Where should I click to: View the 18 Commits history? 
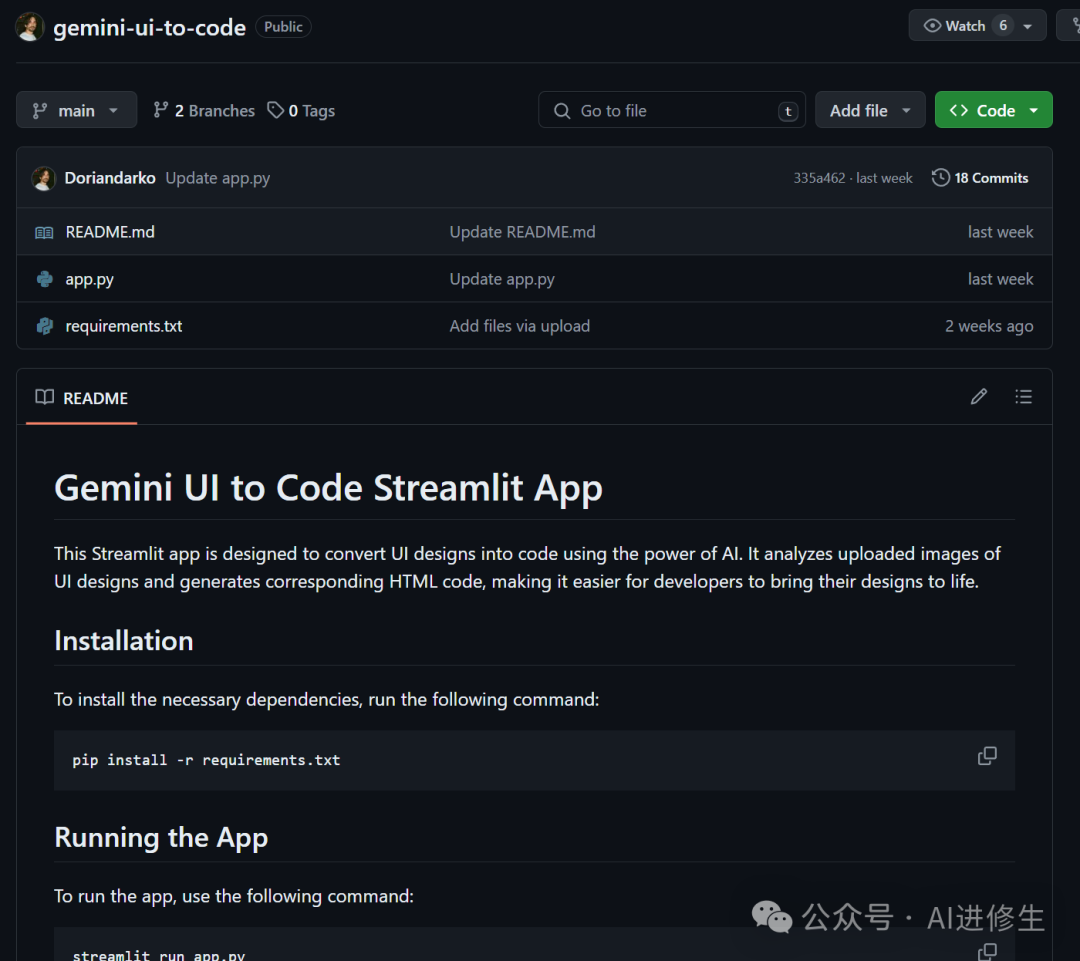(x=980, y=178)
